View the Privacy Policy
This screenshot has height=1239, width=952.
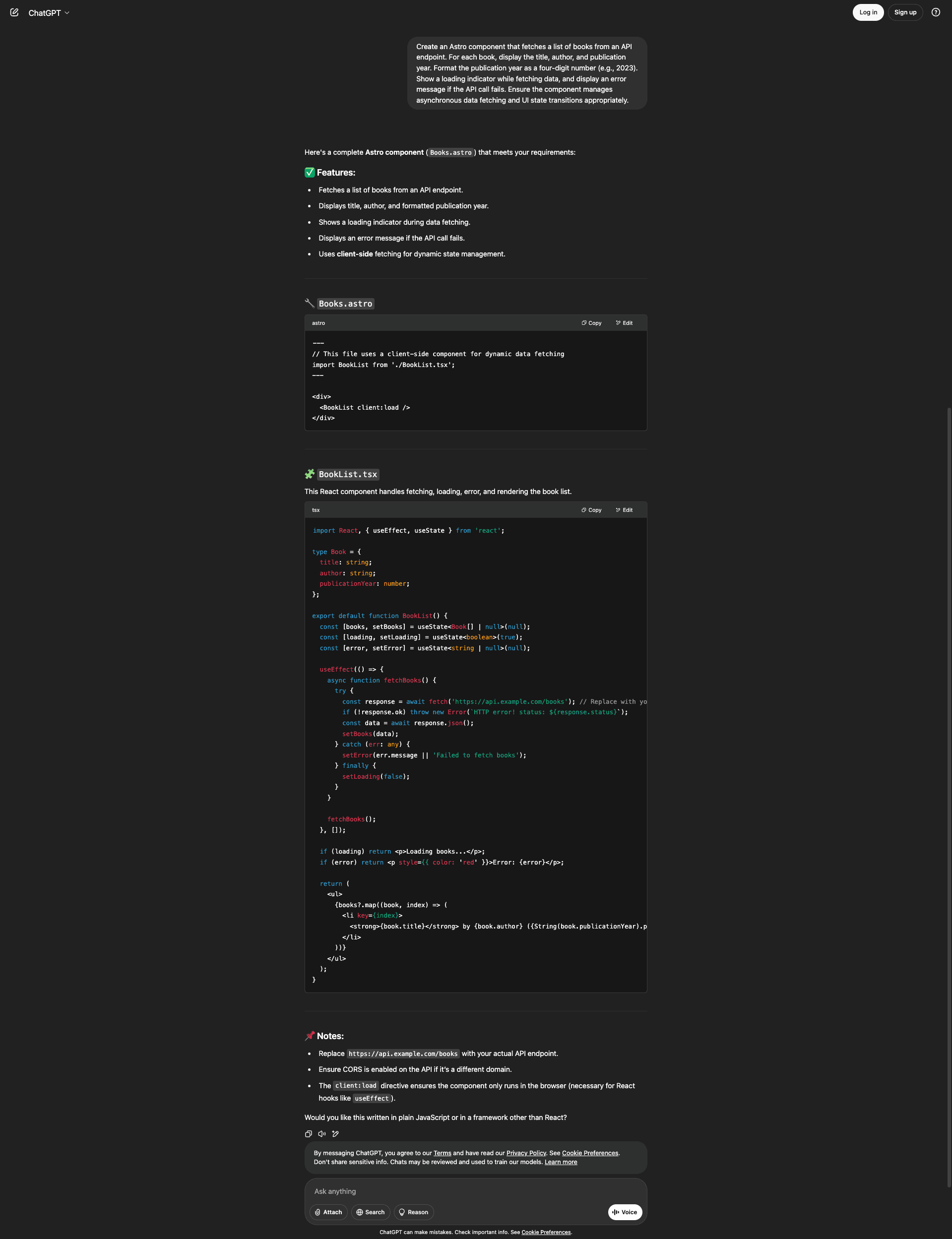(x=526, y=1153)
